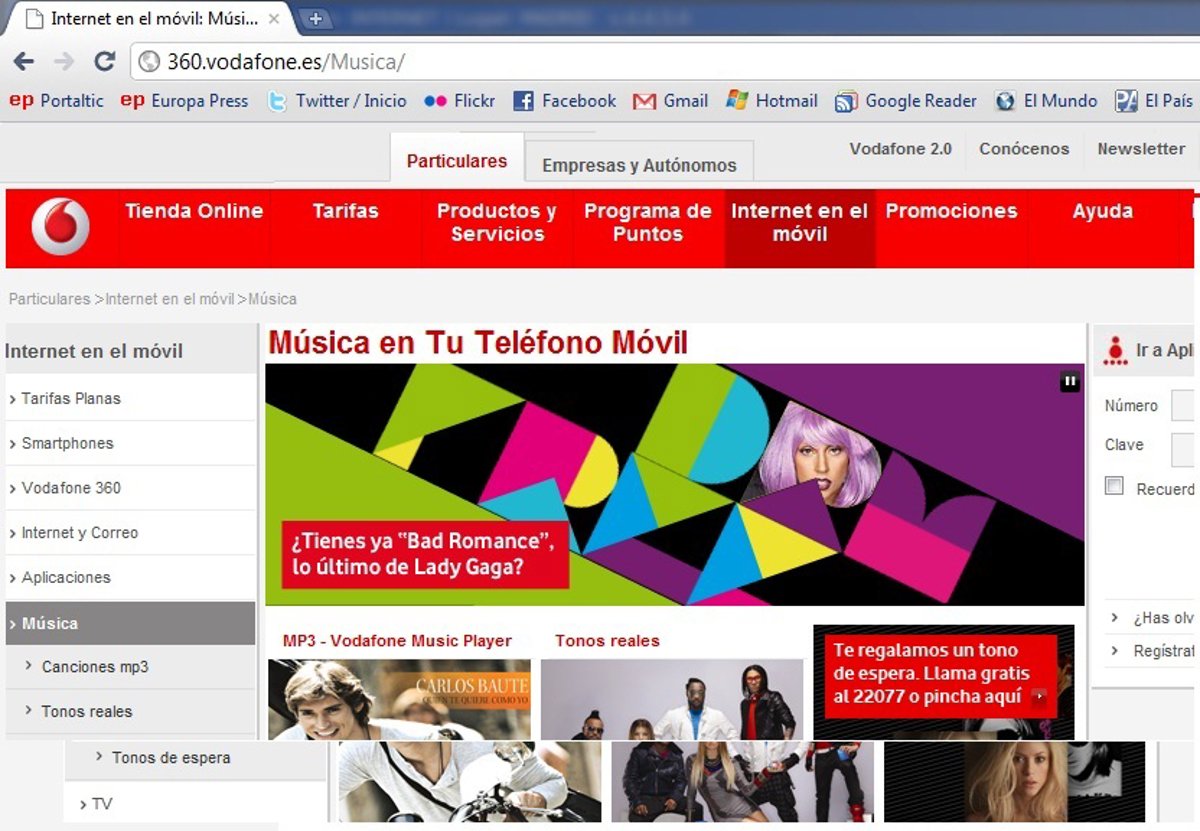Reload the page with refresh icon
Image resolution: width=1200 pixels, height=831 pixels.
point(104,62)
